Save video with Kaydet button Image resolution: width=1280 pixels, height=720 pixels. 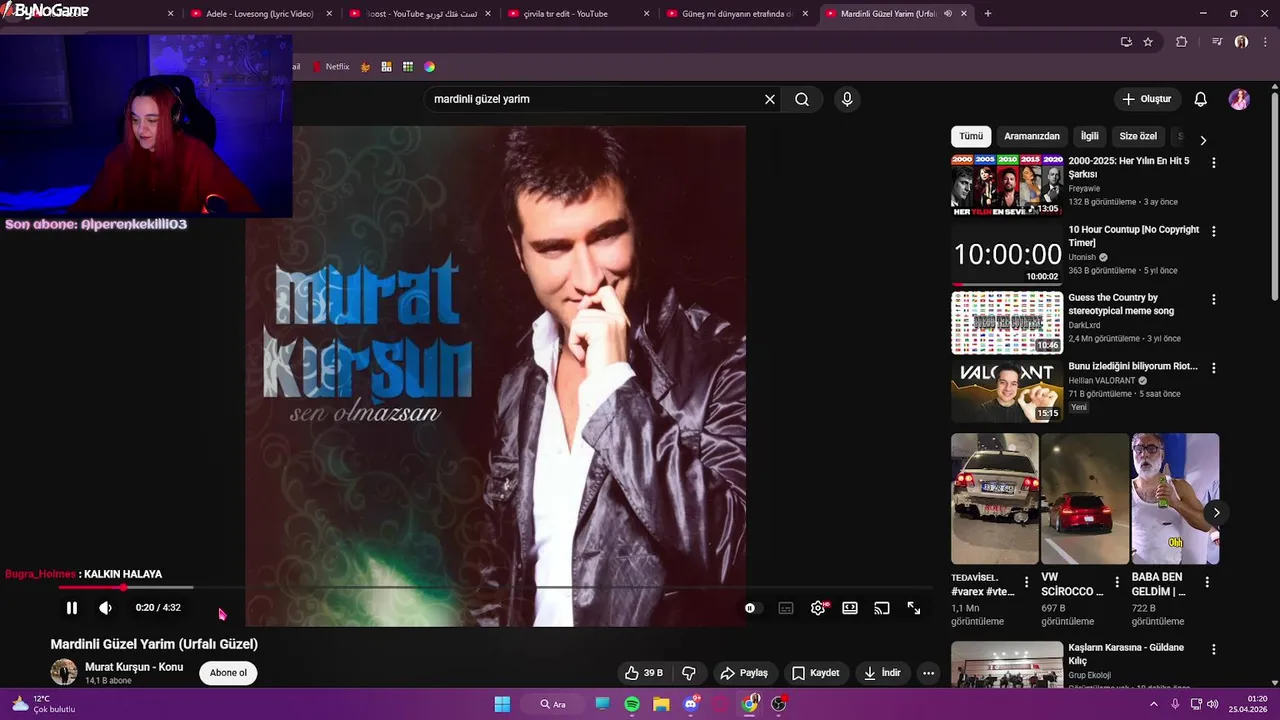coord(816,673)
